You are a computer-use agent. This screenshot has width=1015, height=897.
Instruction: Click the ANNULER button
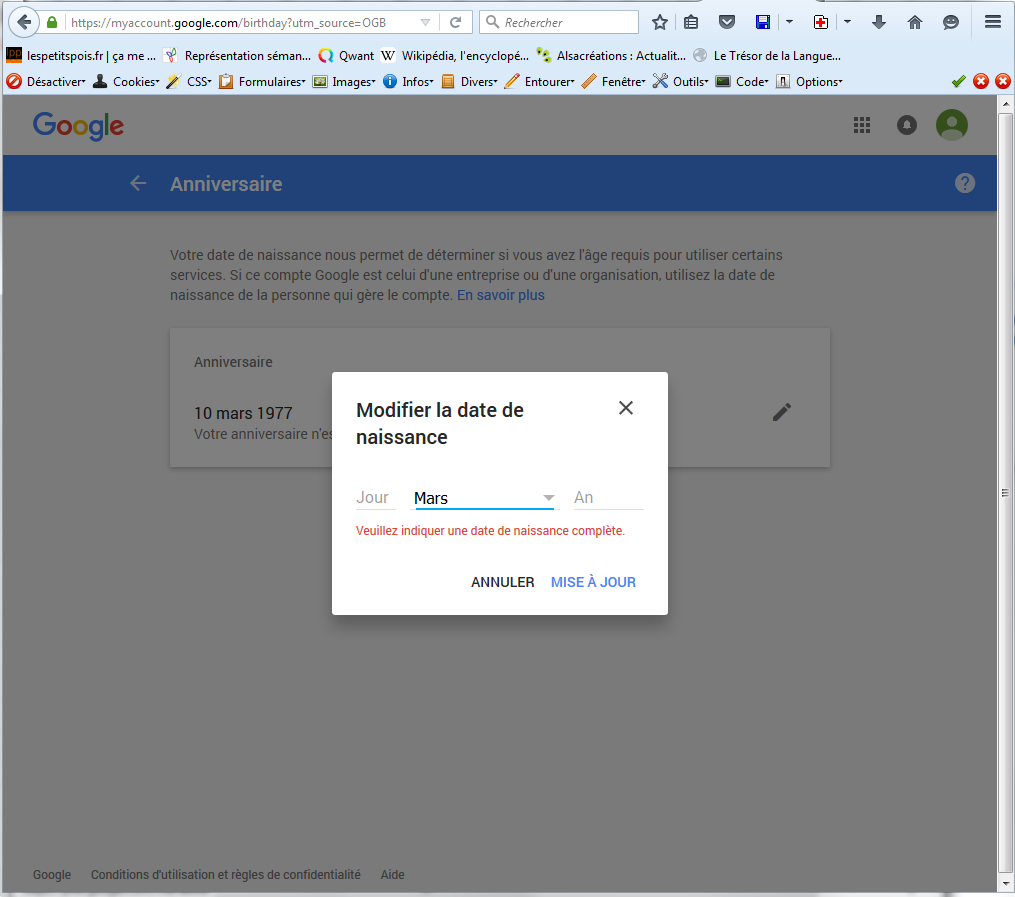(502, 582)
